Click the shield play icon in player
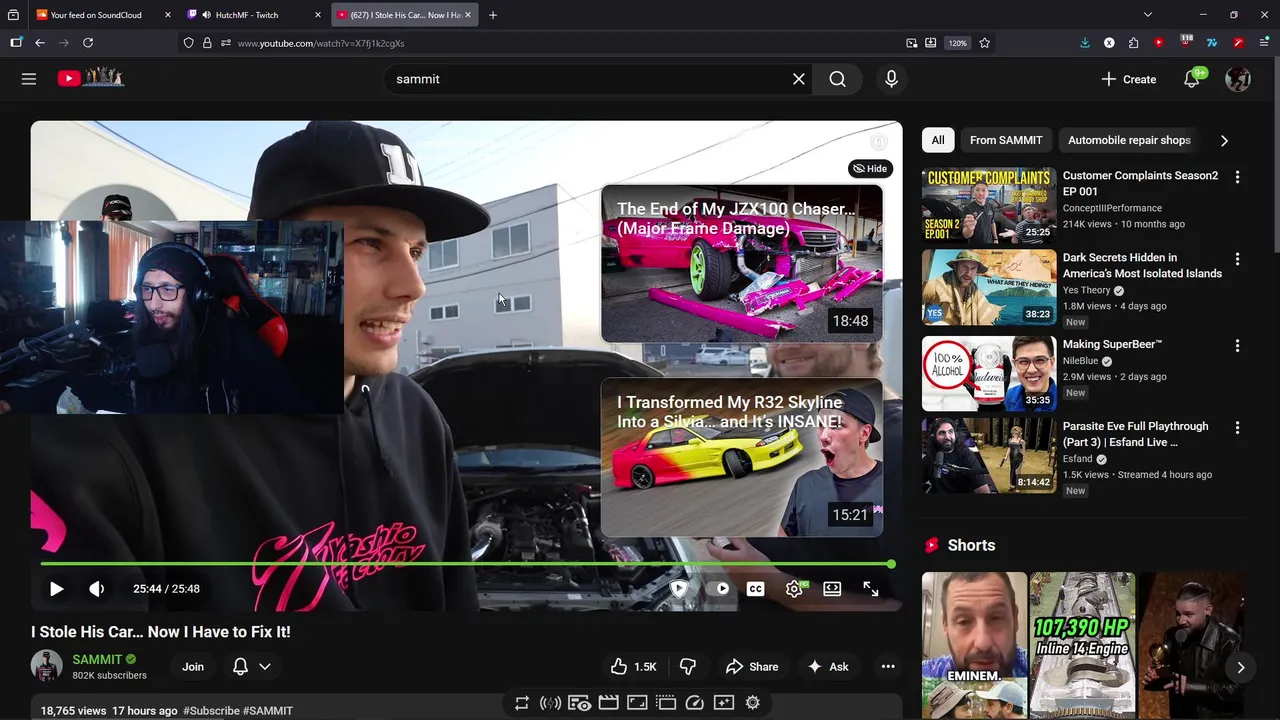 679,589
